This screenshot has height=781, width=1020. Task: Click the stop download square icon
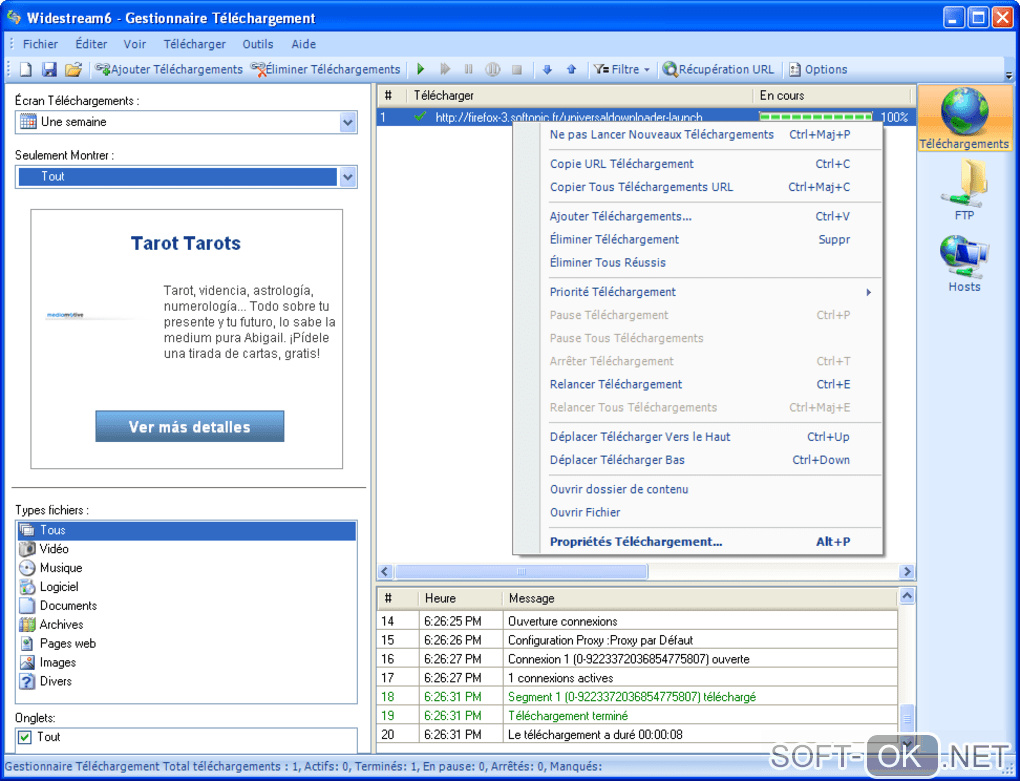point(517,70)
